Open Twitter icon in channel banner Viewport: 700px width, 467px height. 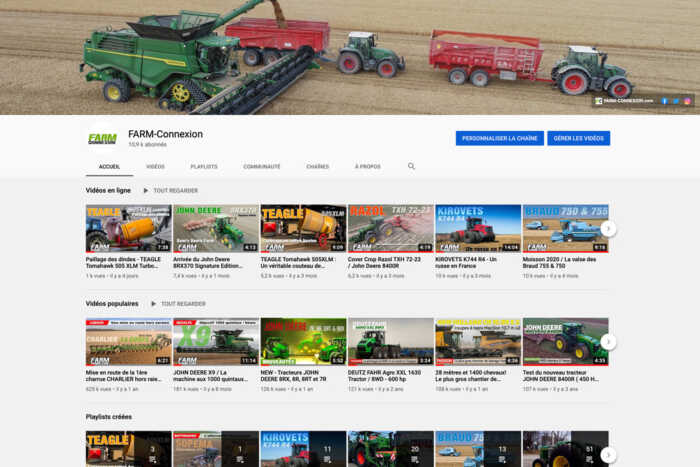[676, 101]
